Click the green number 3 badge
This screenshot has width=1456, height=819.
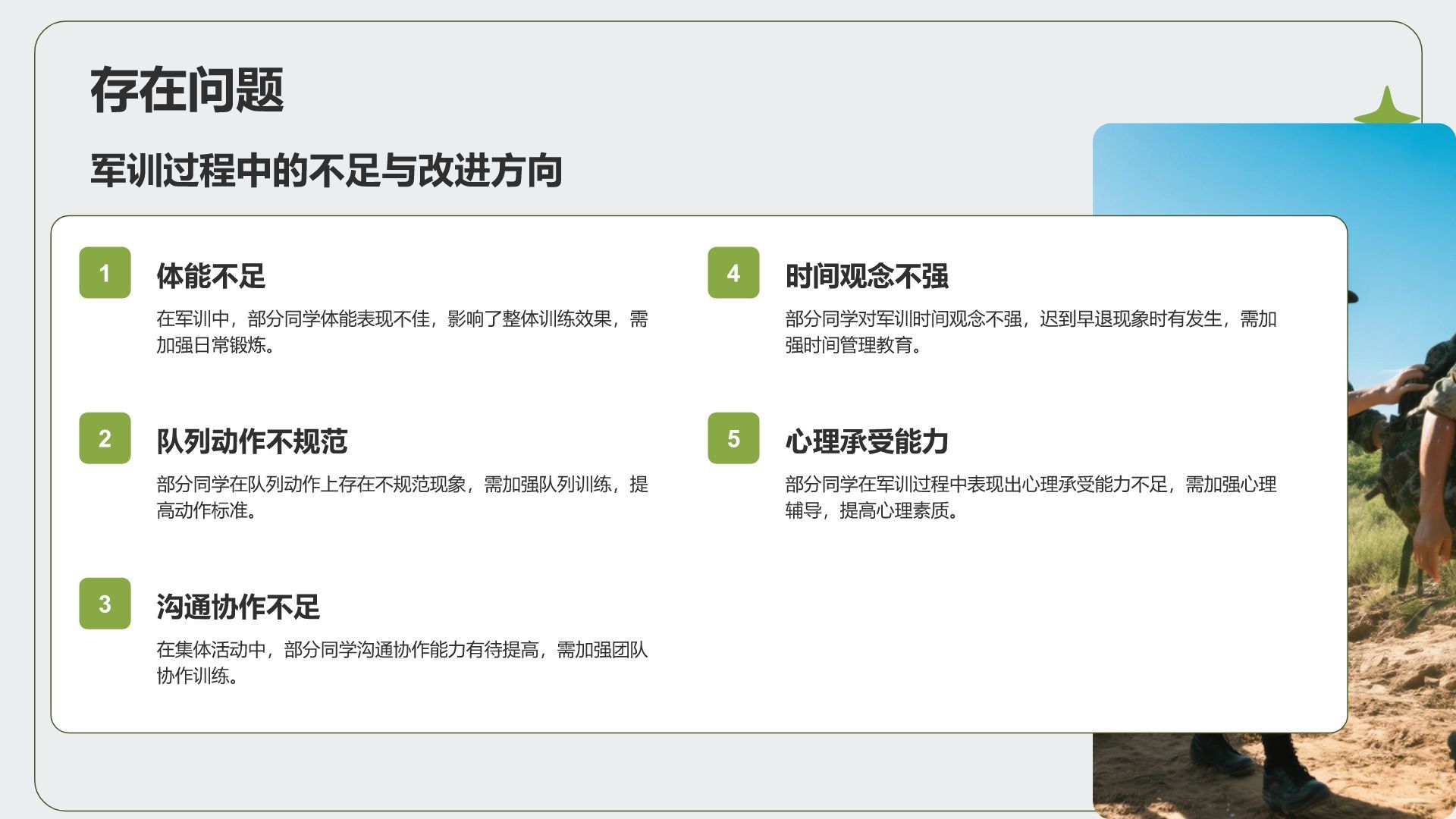point(105,604)
